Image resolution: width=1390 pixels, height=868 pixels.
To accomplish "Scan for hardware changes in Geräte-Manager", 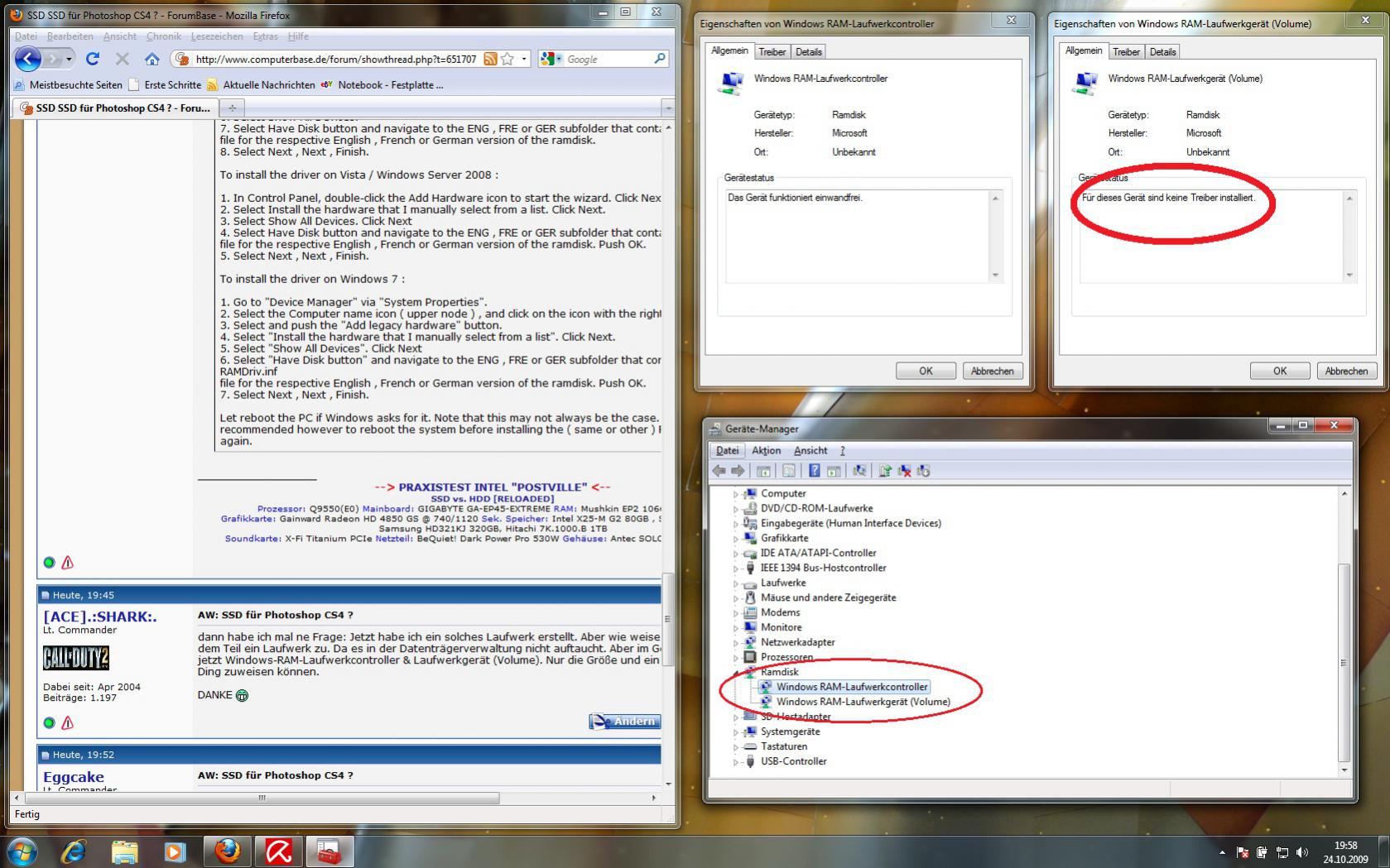I will click(859, 471).
